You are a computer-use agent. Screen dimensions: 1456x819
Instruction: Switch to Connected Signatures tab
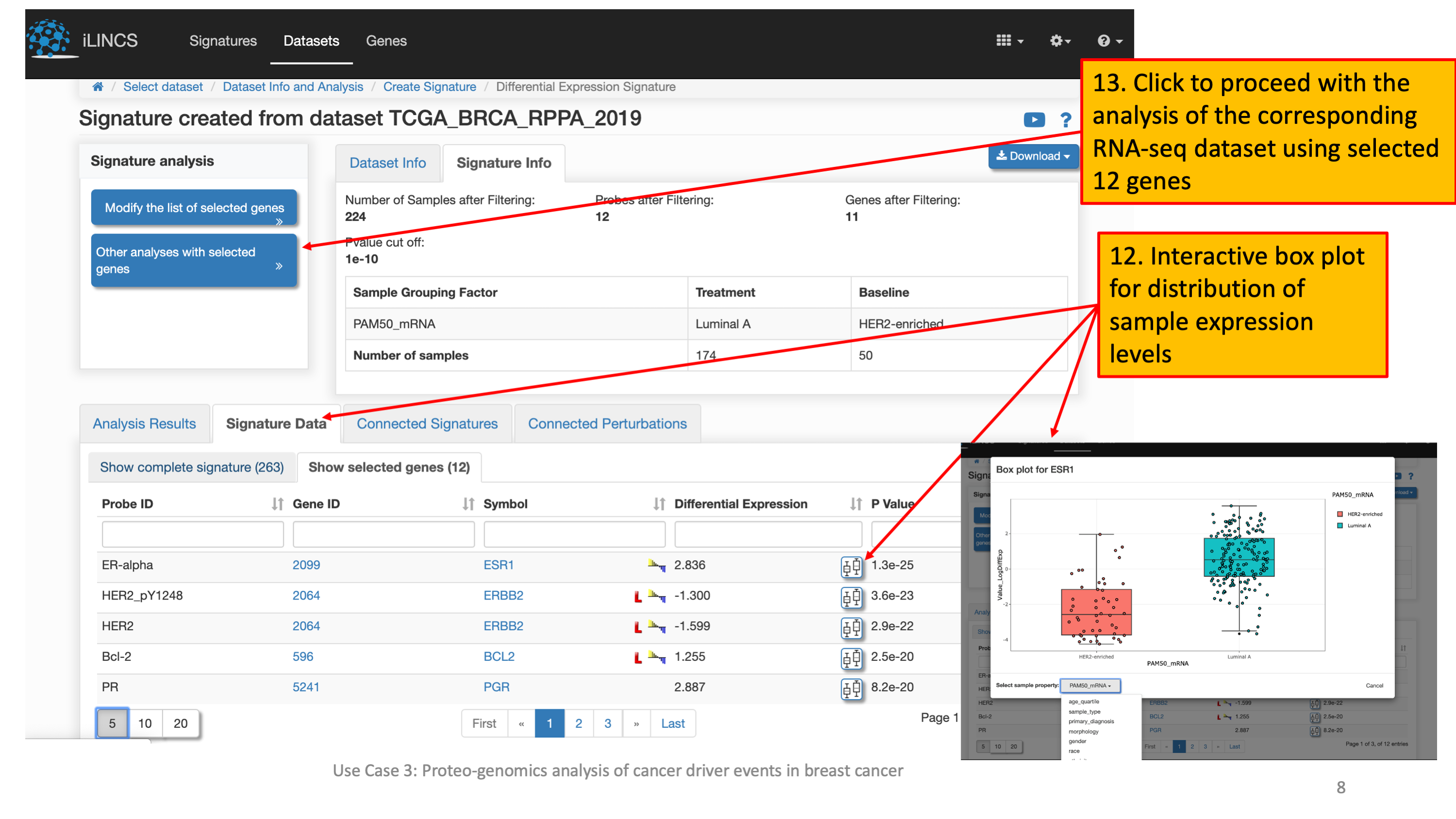point(427,423)
